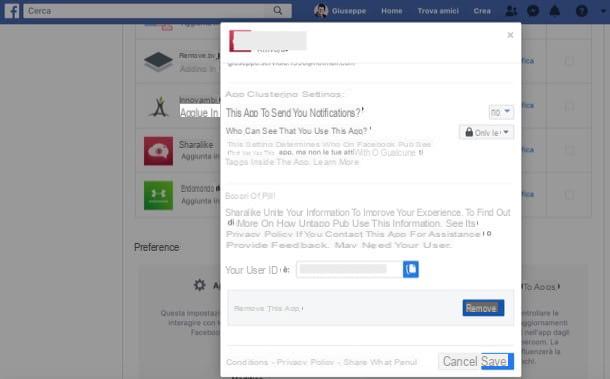Open the notifications 'no' dropdown

pyautogui.click(x=501, y=112)
